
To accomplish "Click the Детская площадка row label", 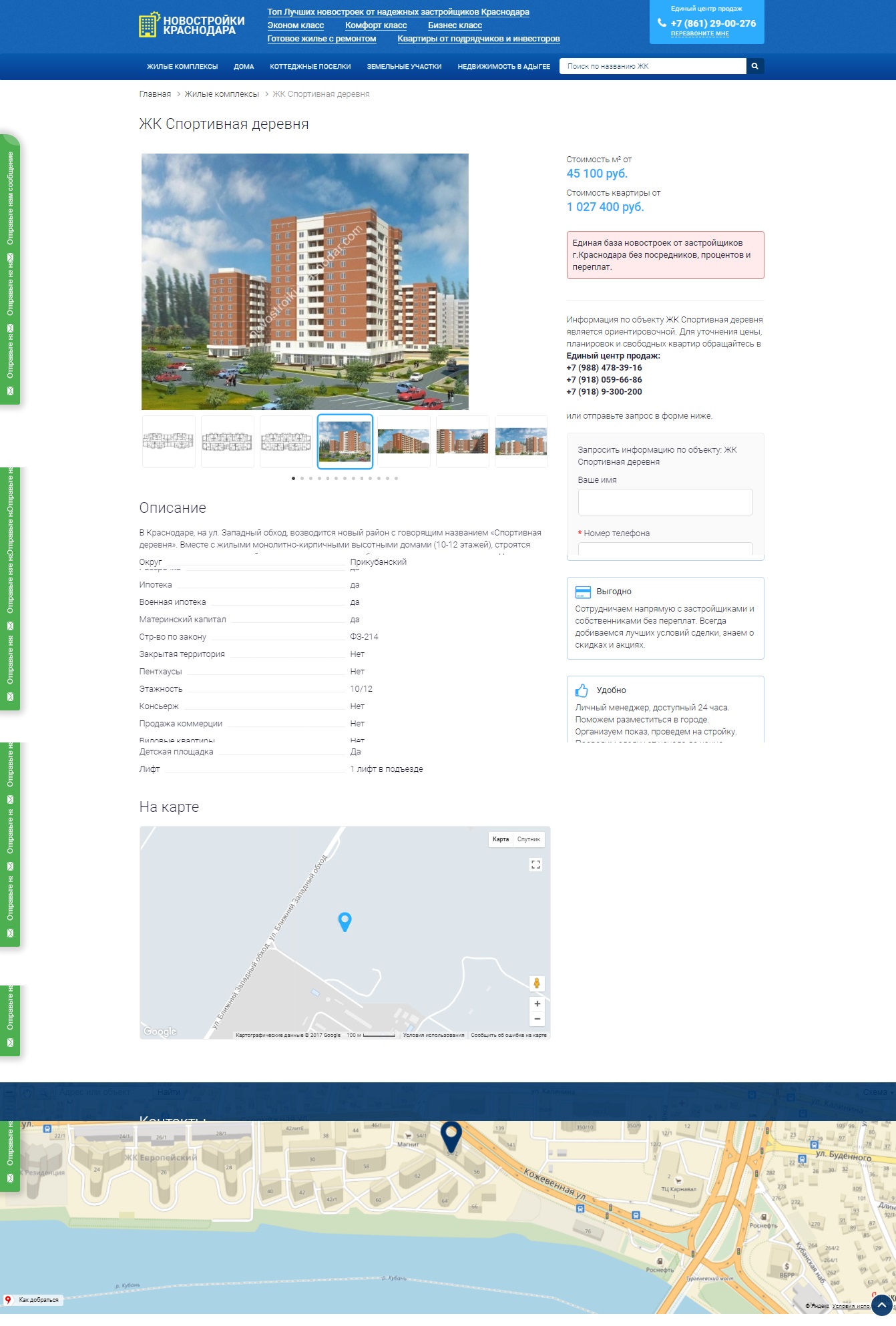I will pyautogui.click(x=176, y=752).
